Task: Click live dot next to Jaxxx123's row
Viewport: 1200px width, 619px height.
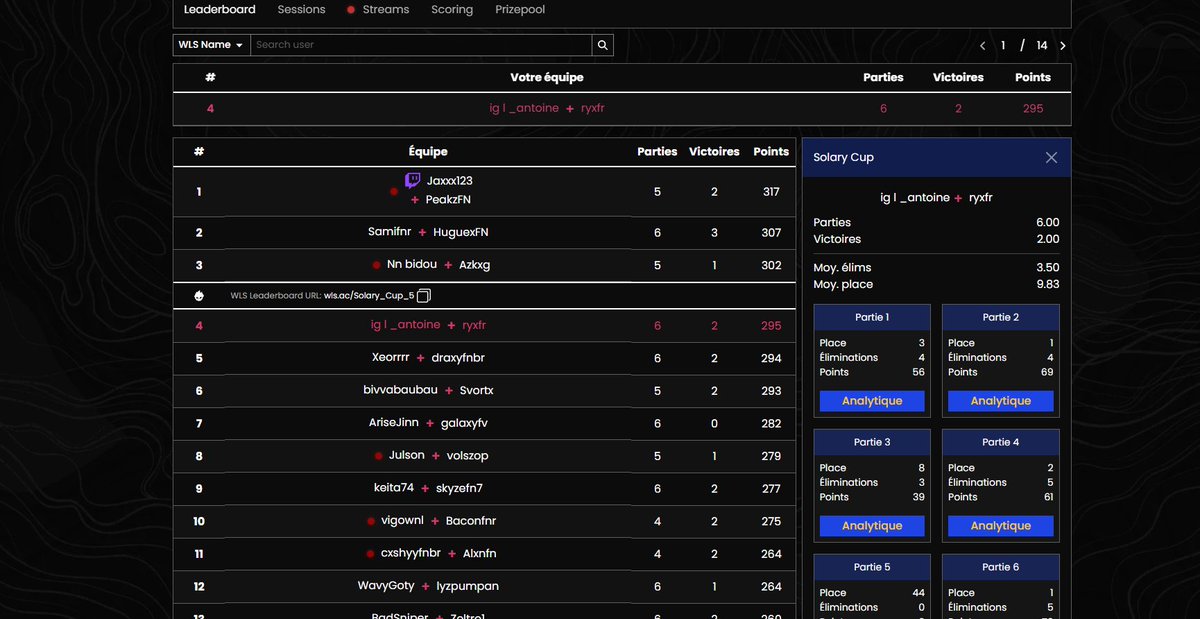Action: (394, 190)
